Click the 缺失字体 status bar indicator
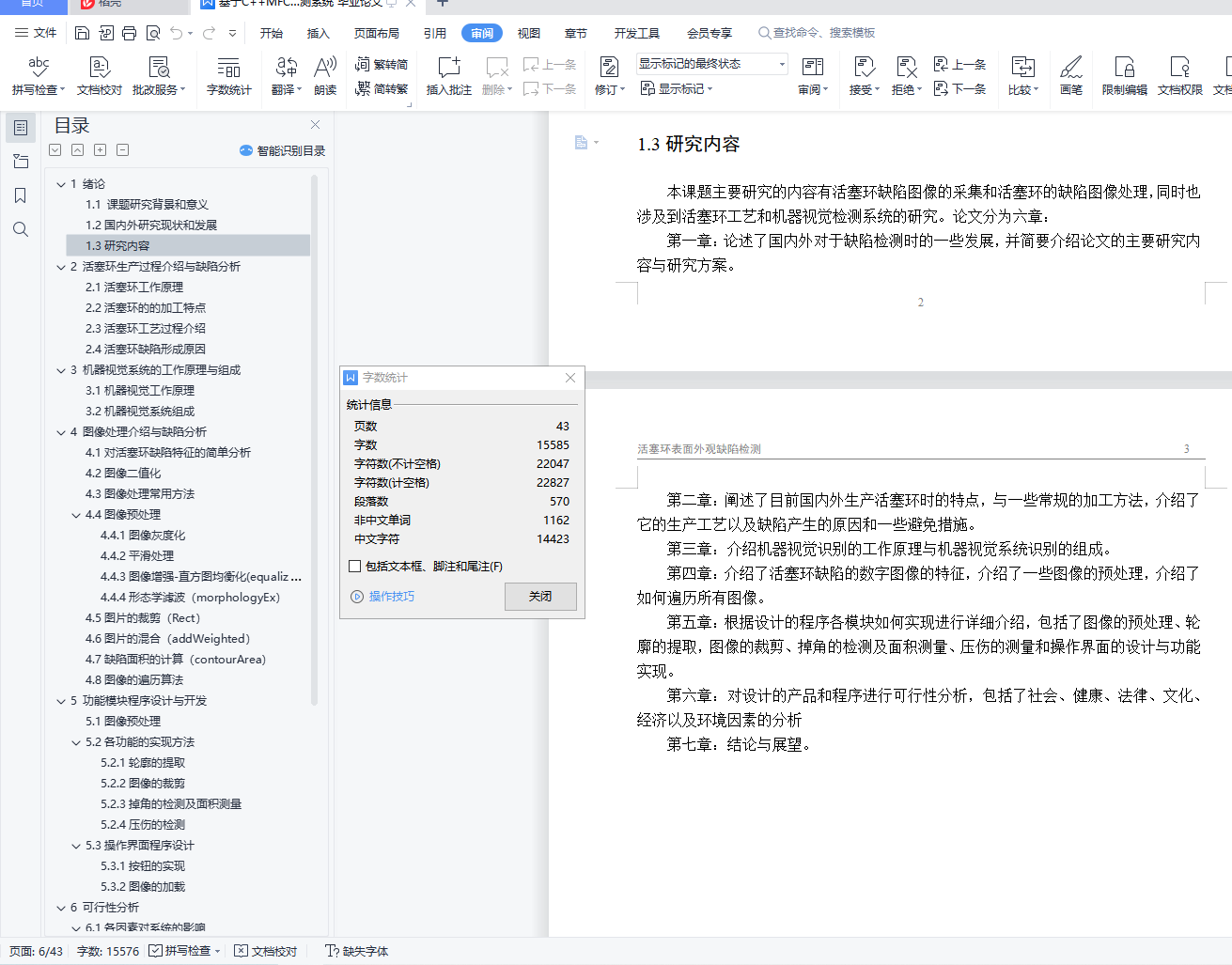 pos(356,951)
